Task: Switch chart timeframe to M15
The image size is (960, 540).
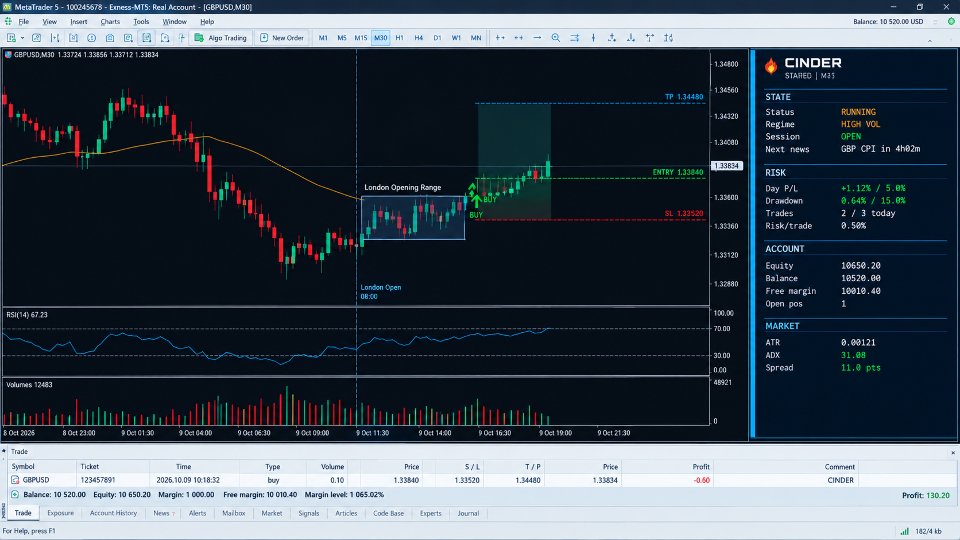Action: 361,38
